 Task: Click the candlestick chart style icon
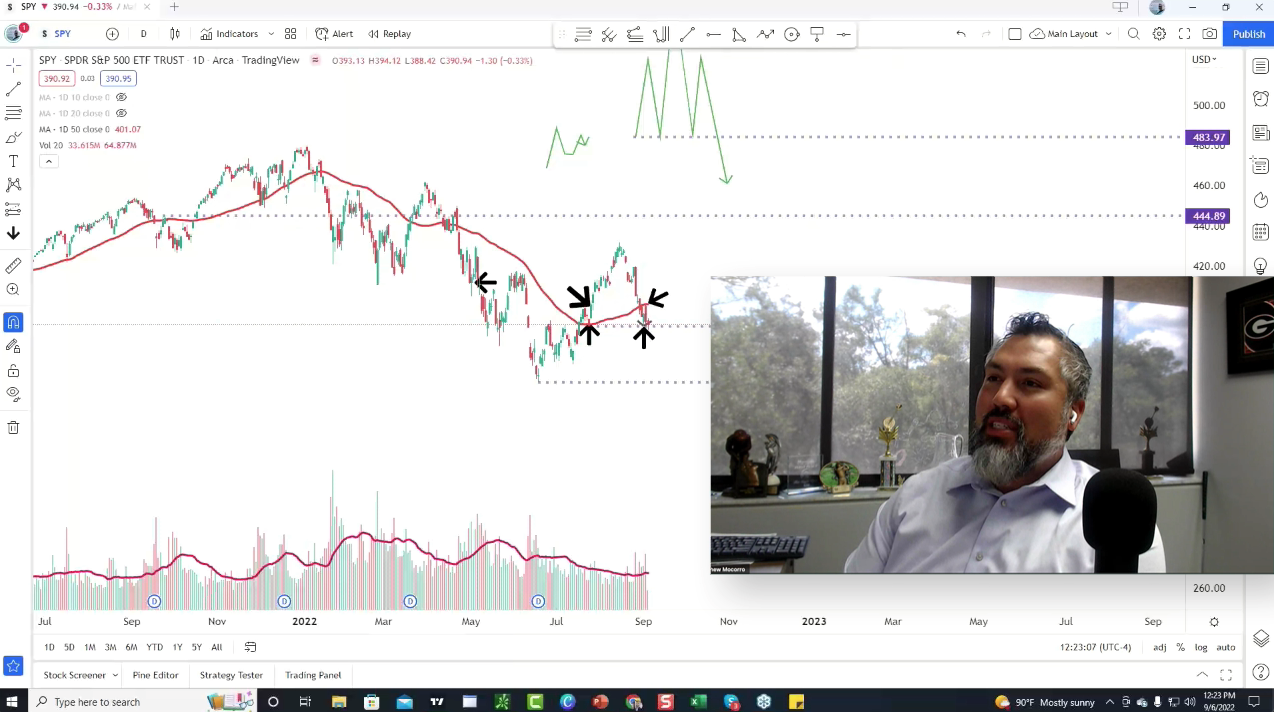[x=175, y=34]
